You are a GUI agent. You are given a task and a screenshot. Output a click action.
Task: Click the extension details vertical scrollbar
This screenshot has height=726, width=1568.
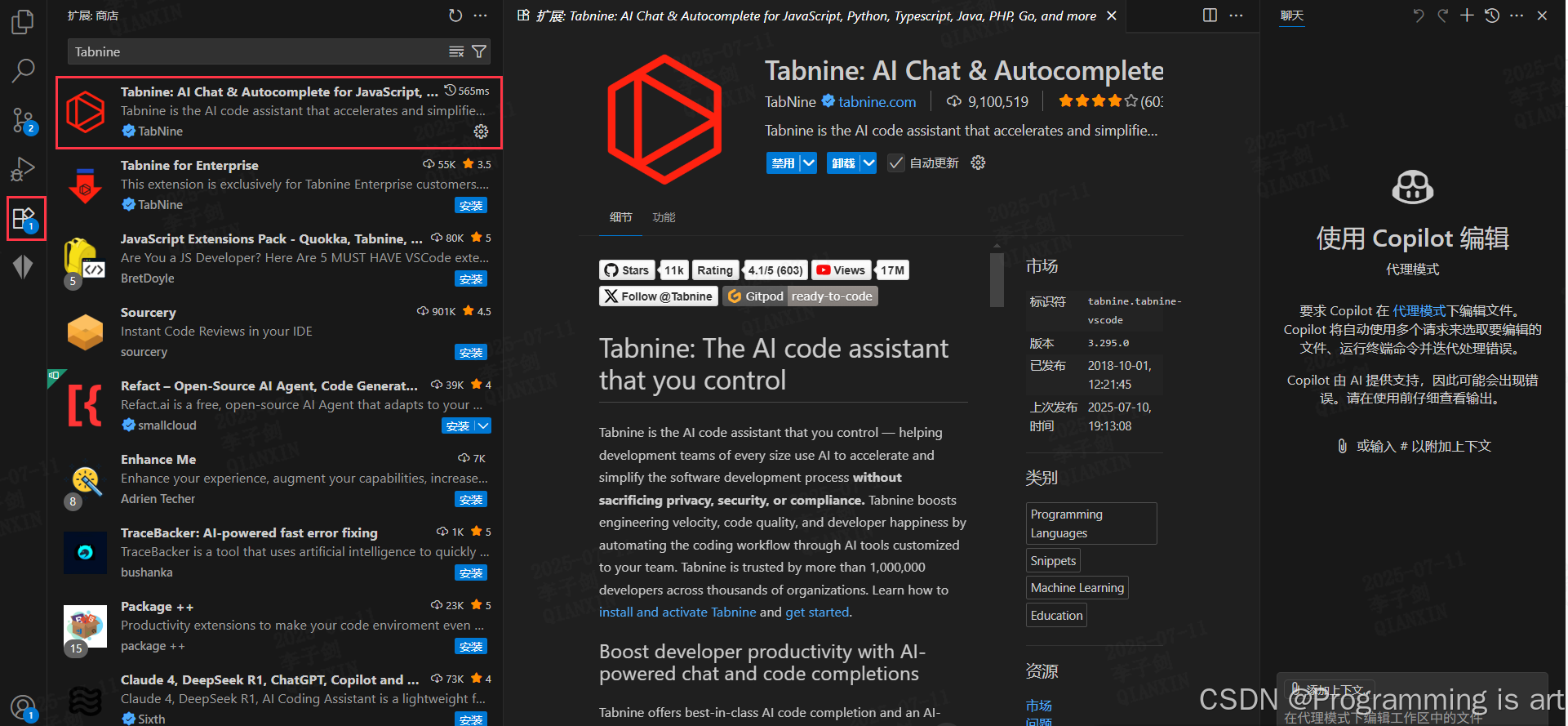(997, 279)
